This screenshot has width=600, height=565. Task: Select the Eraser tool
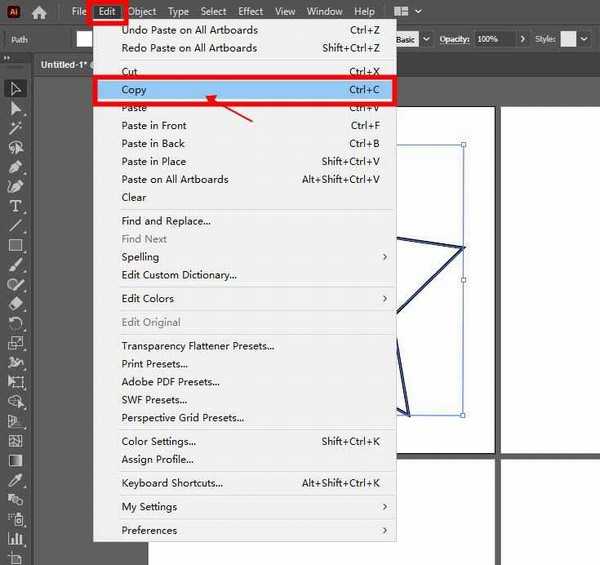[x=16, y=304]
